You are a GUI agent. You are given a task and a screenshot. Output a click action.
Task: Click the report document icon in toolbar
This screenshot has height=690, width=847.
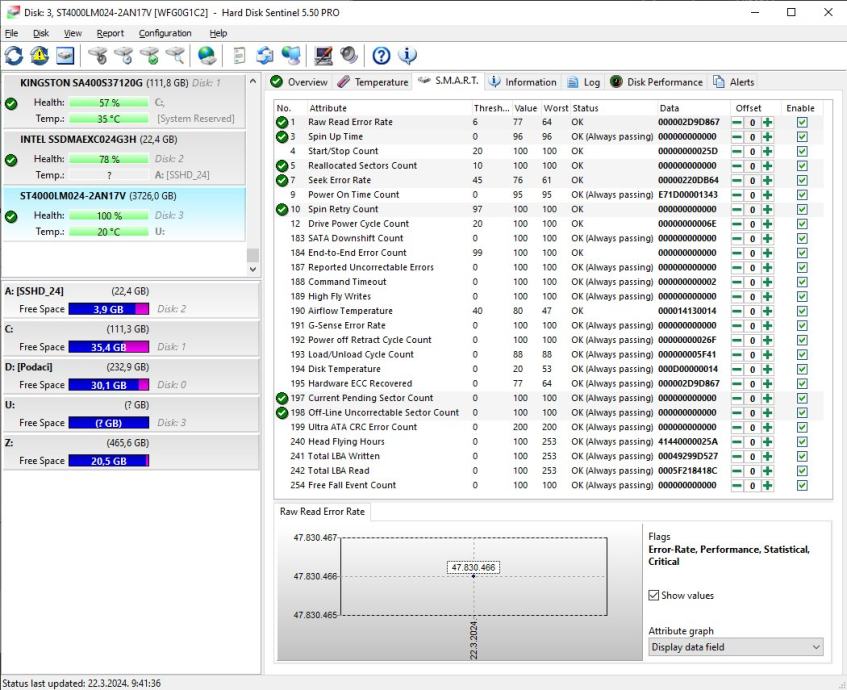(x=239, y=56)
